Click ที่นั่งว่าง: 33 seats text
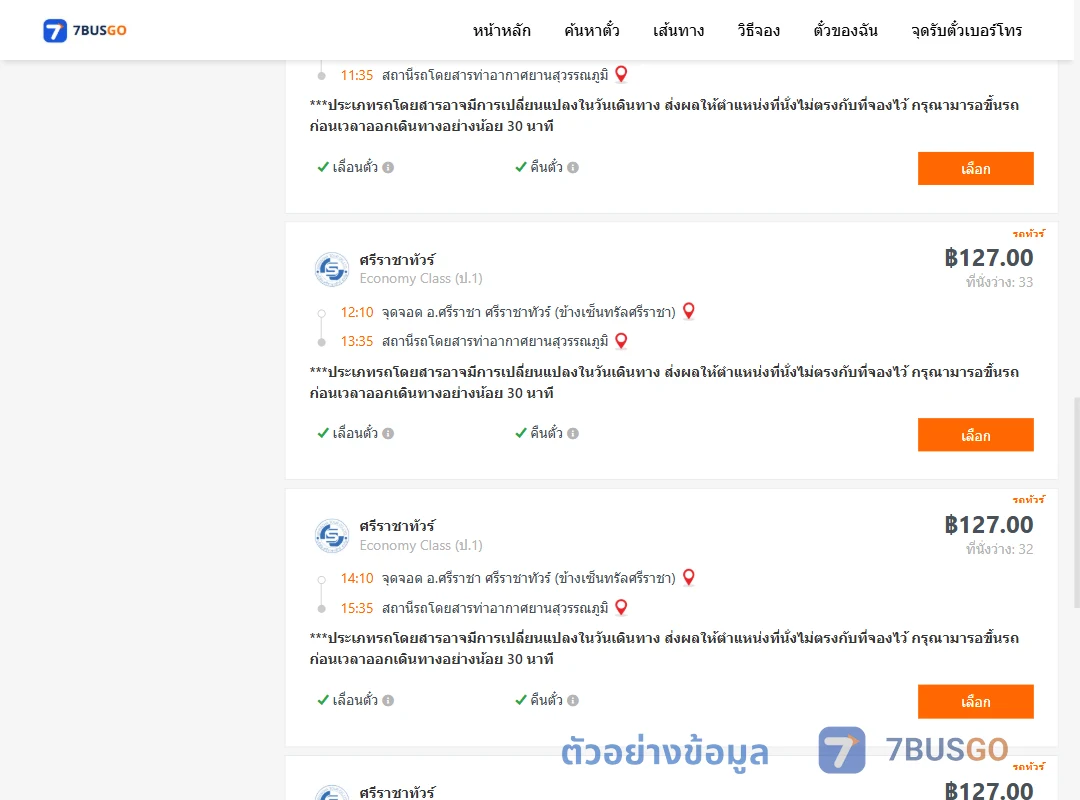 pyautogui.click(x=999, y=282)
